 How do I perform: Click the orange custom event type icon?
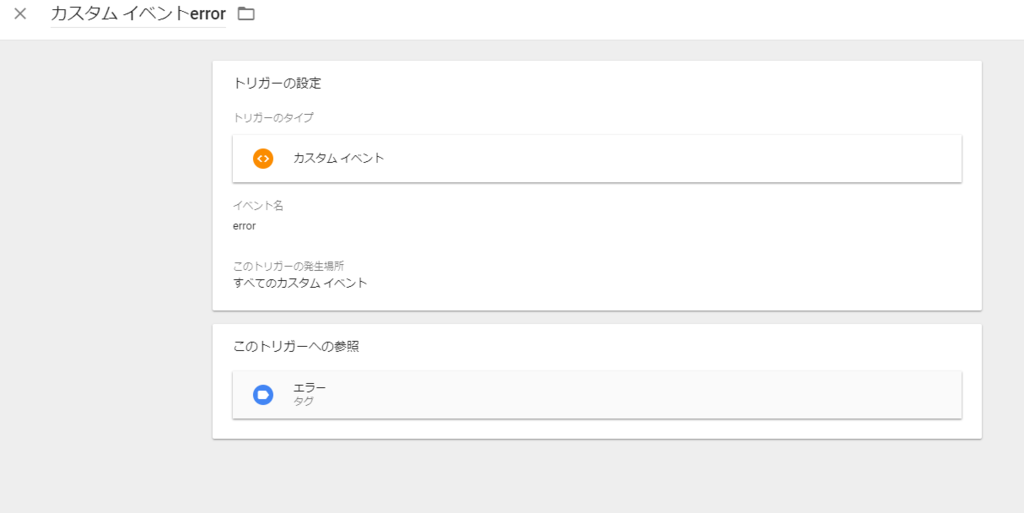point(263,158)
